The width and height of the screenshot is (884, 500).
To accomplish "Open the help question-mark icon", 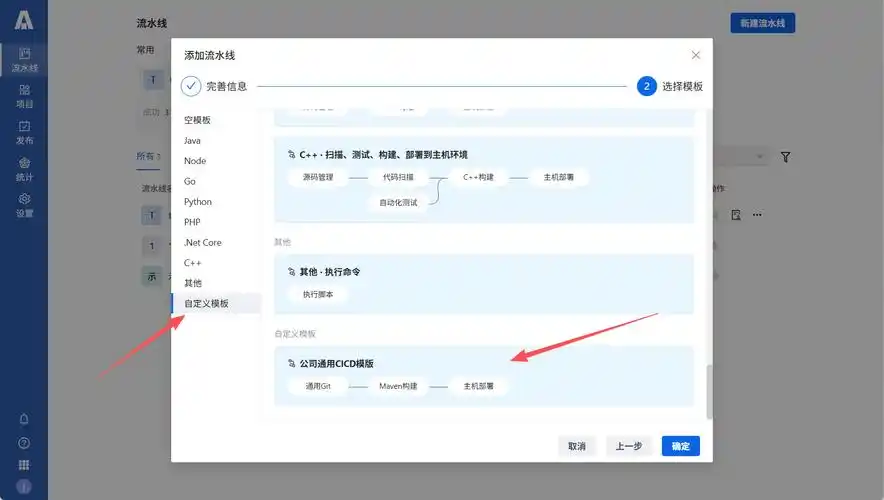I will pos(24,443).
